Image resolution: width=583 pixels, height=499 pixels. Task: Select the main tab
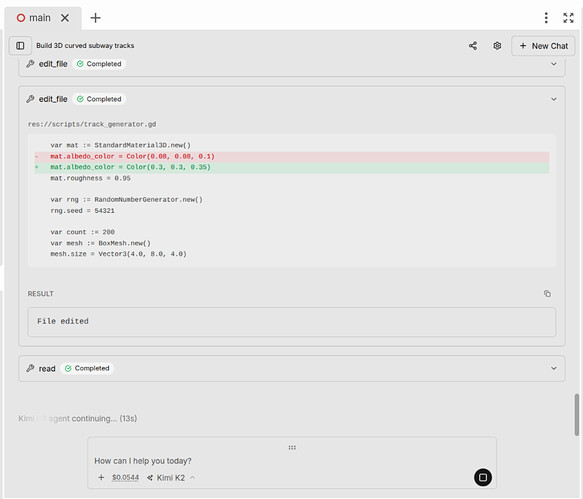pos(39,18)
